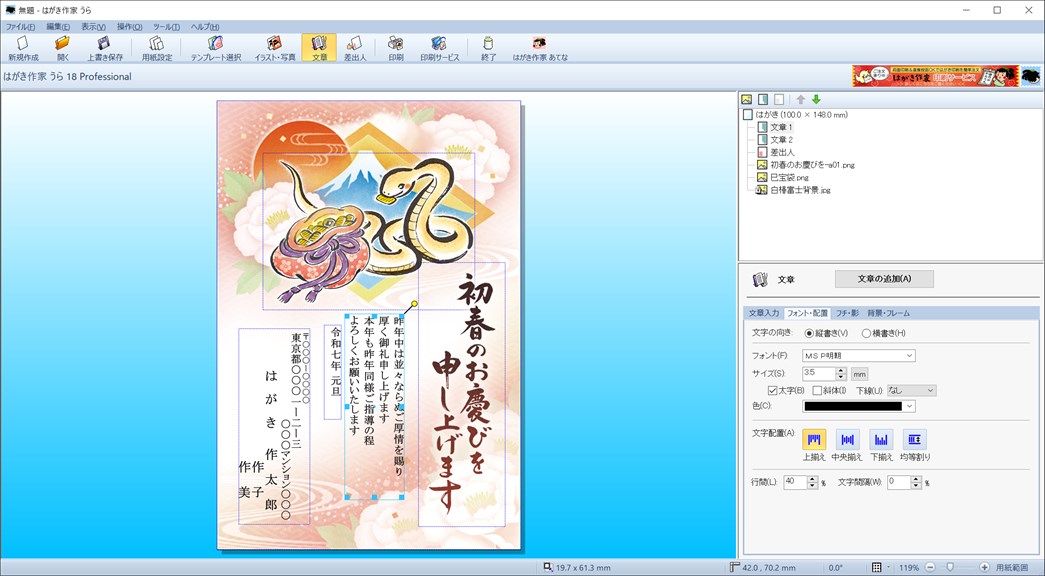
Task: Select 横書き horizontal writing radio button
Action: click(866, 333)
